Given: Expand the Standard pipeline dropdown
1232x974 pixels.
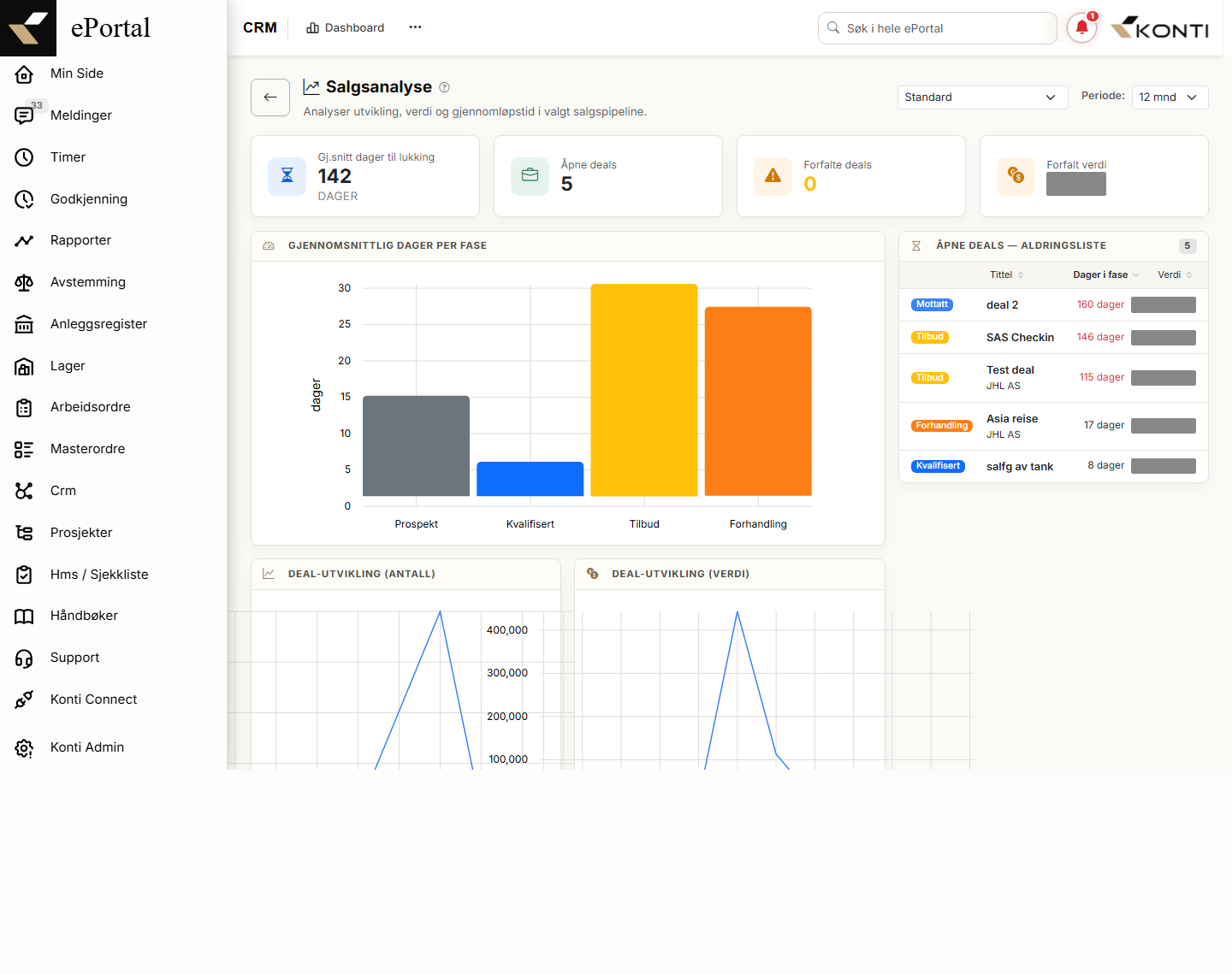Looking at the screenshot, I should 982,97.
